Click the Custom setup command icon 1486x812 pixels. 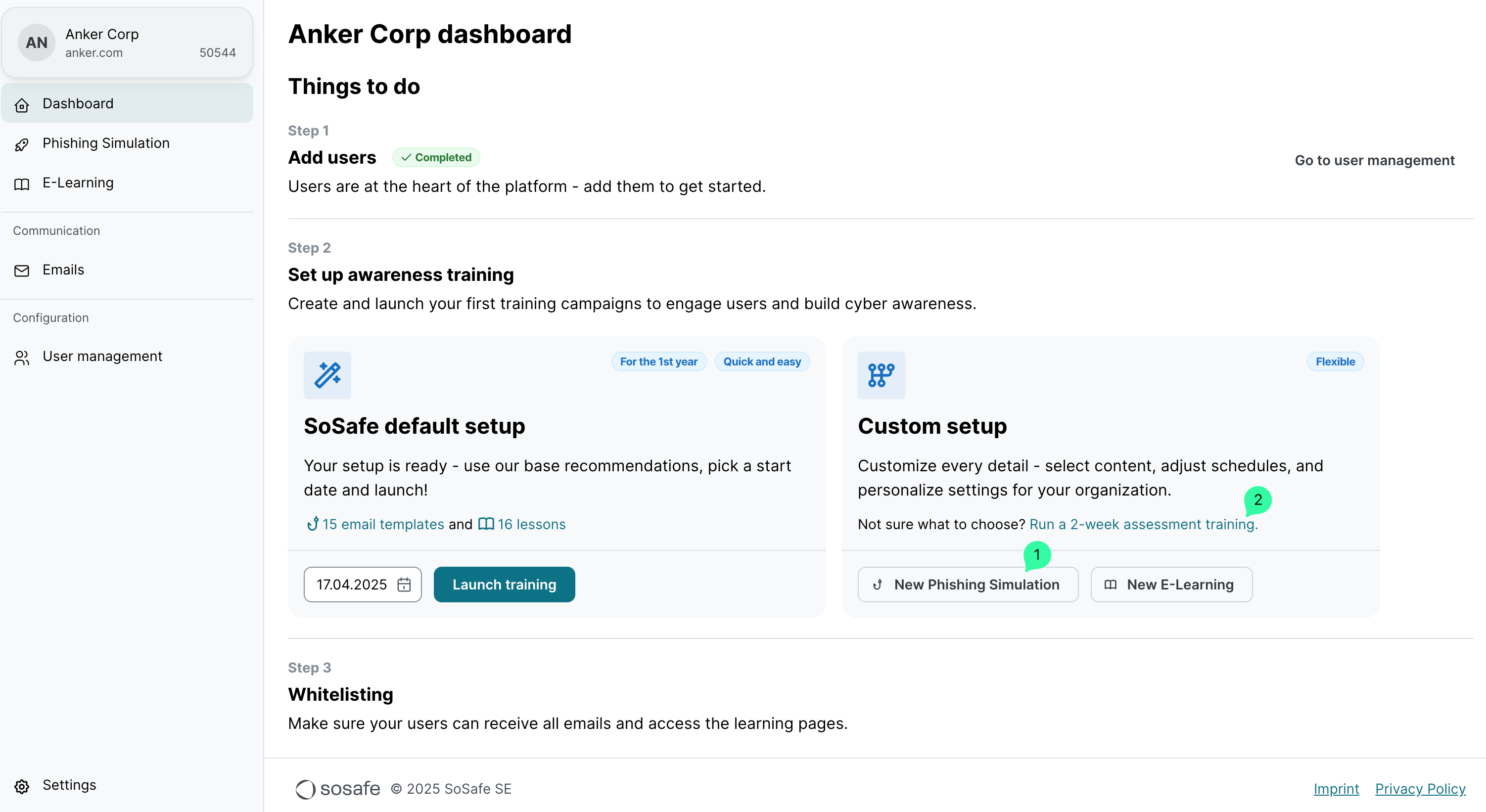pos(881,375)
